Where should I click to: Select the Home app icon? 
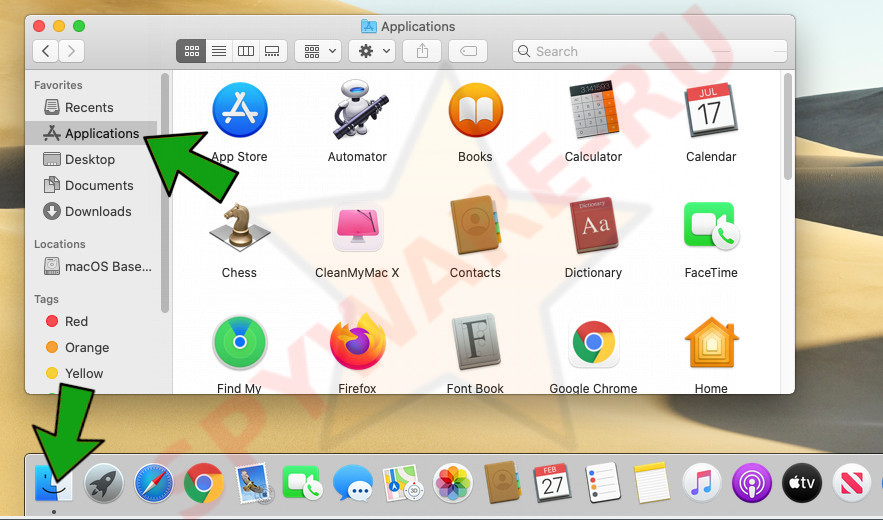(x=711, y=343)
